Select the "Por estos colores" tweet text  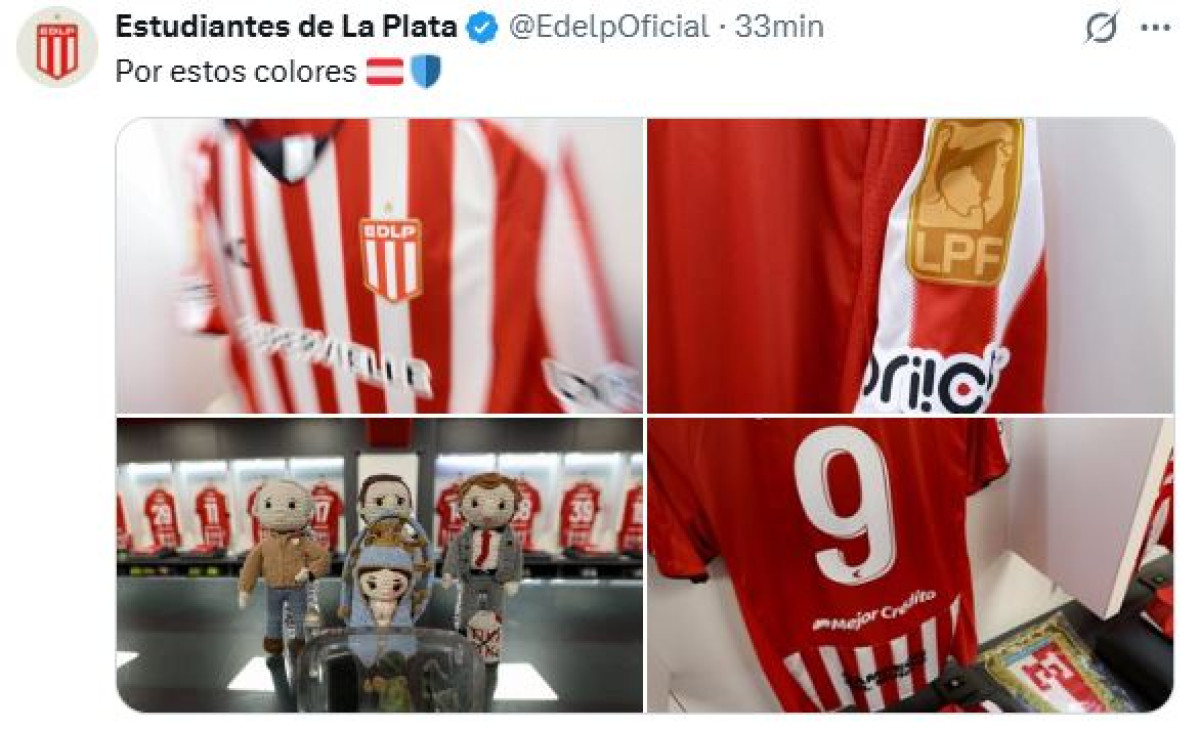pyautogui.click(x=236, y=72)
